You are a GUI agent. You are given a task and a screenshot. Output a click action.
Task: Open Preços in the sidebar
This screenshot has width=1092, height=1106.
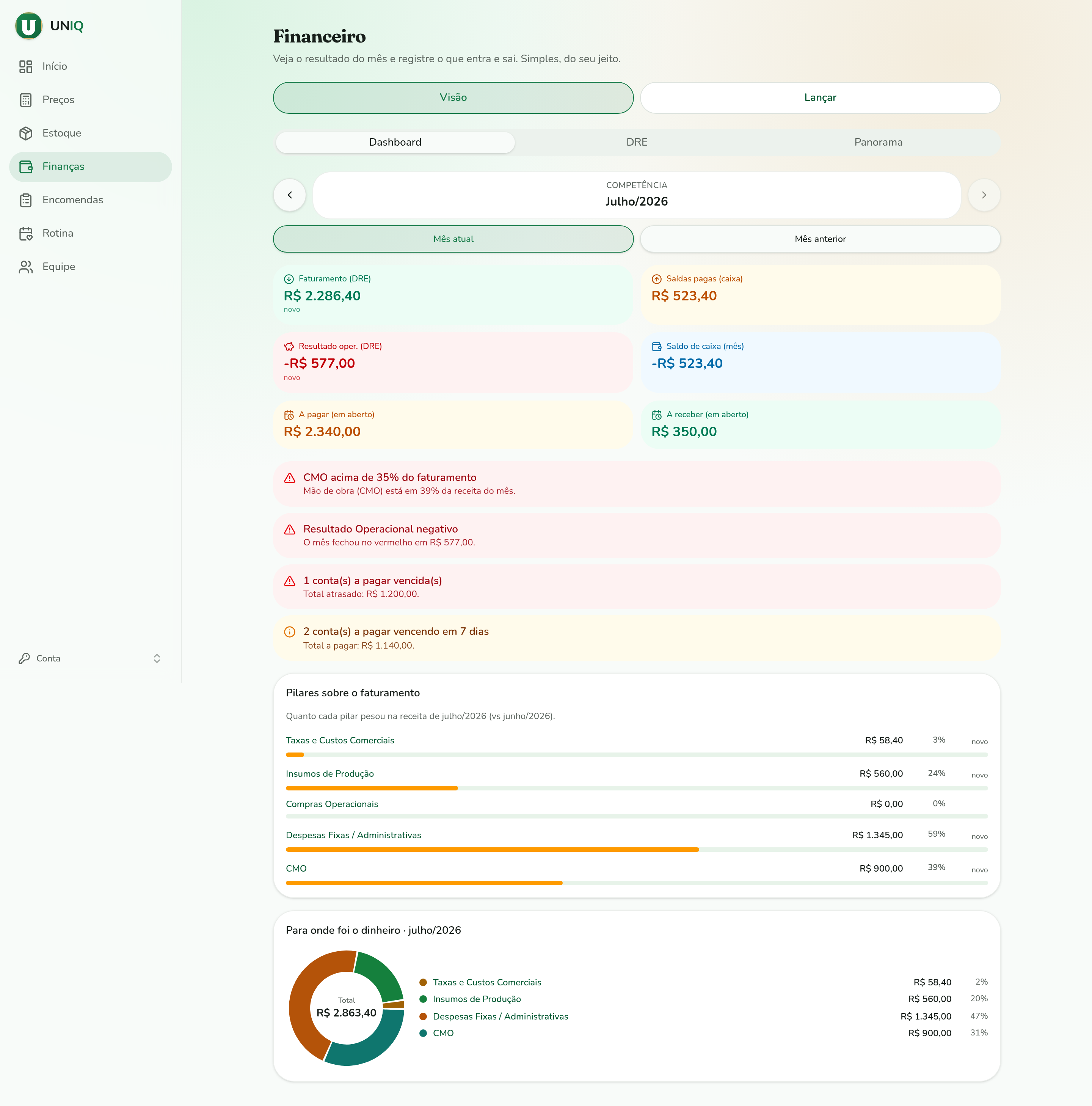(x=90, y=100)
